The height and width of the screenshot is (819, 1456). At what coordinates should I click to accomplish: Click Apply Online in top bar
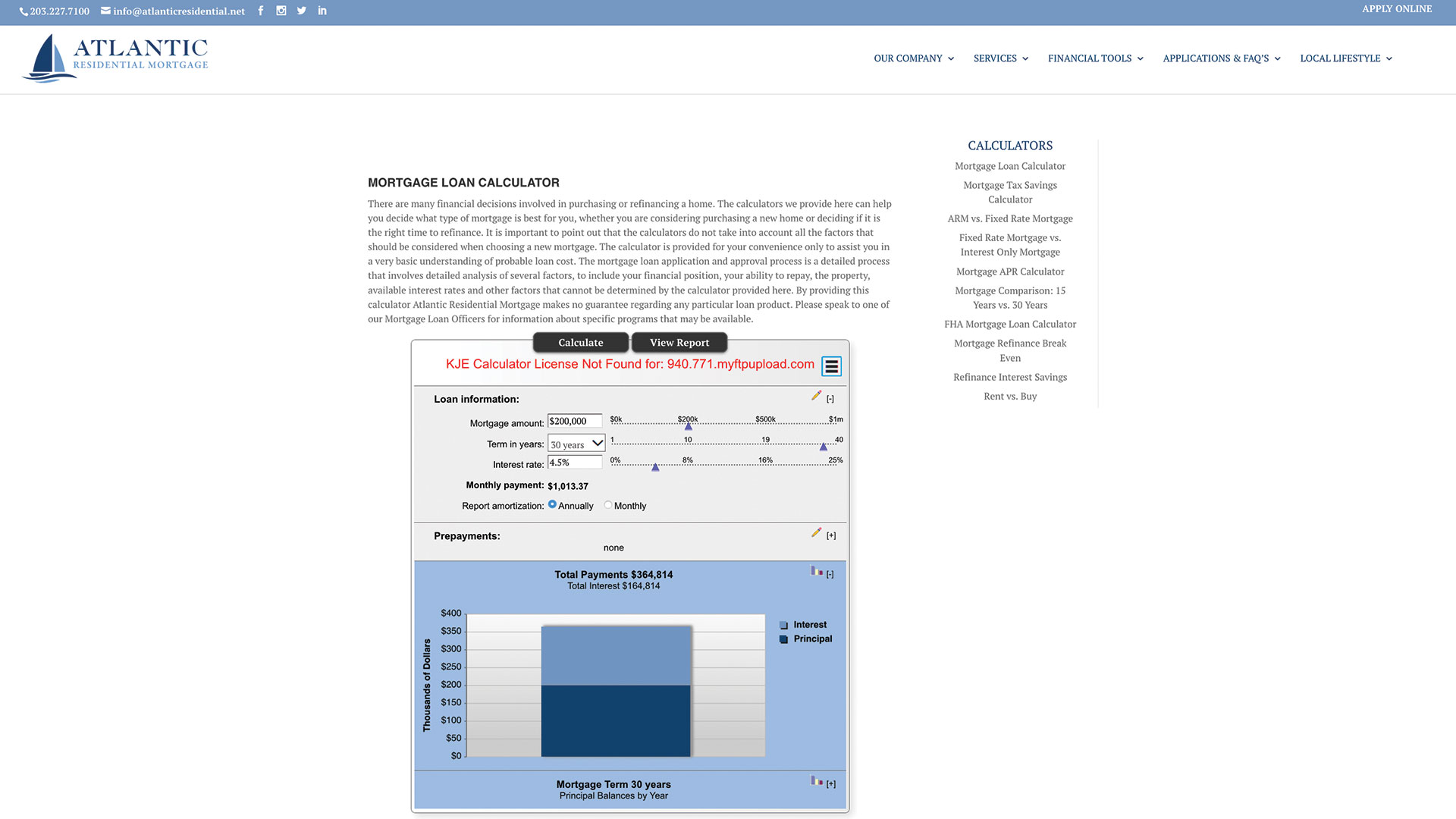click(x=1397, y=9)
